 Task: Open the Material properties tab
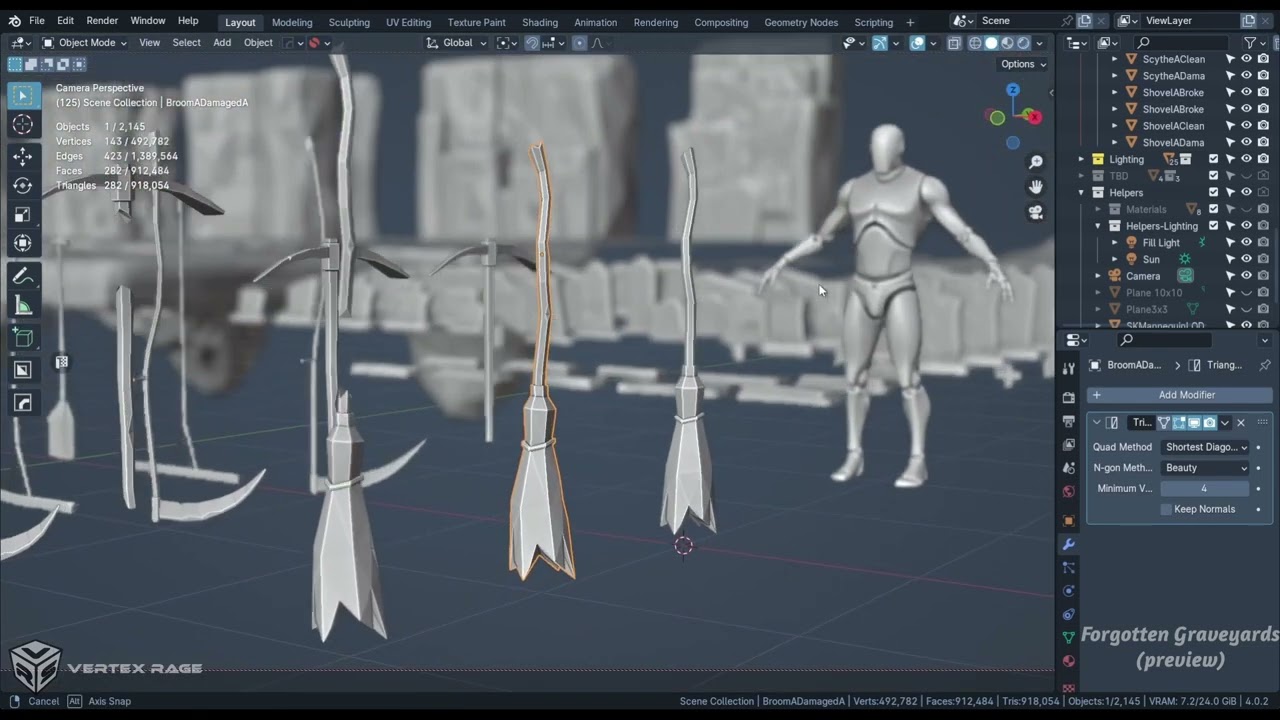pyautogui.click(x=1068, y=661)
